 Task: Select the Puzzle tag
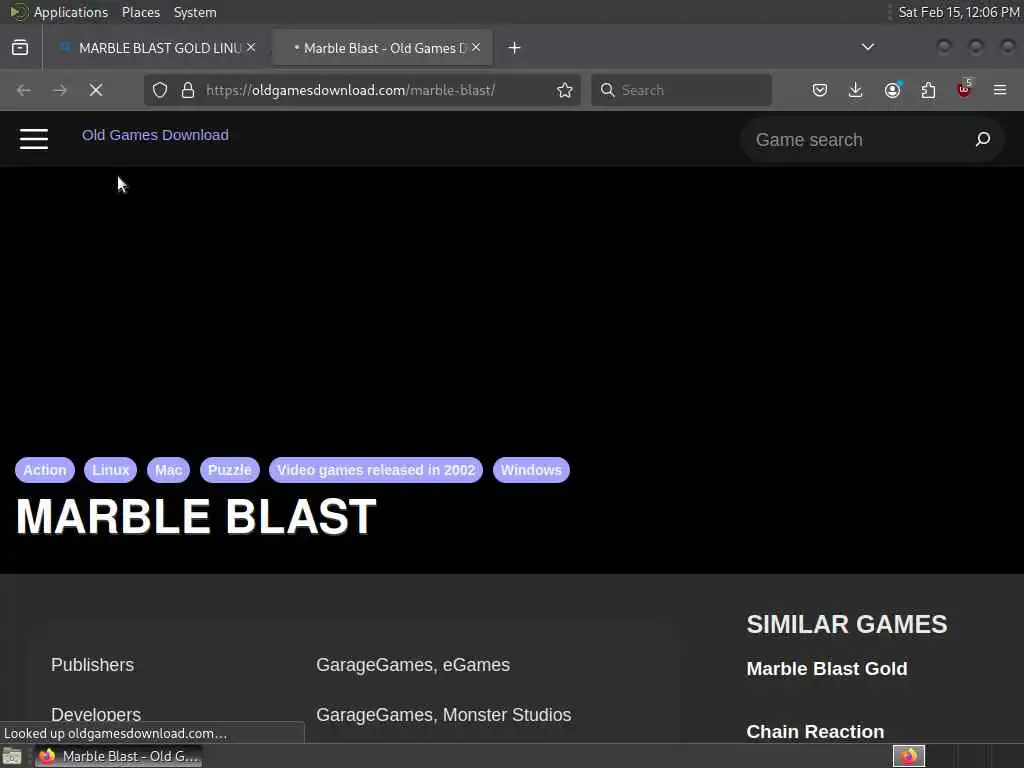tap(230, 470)
